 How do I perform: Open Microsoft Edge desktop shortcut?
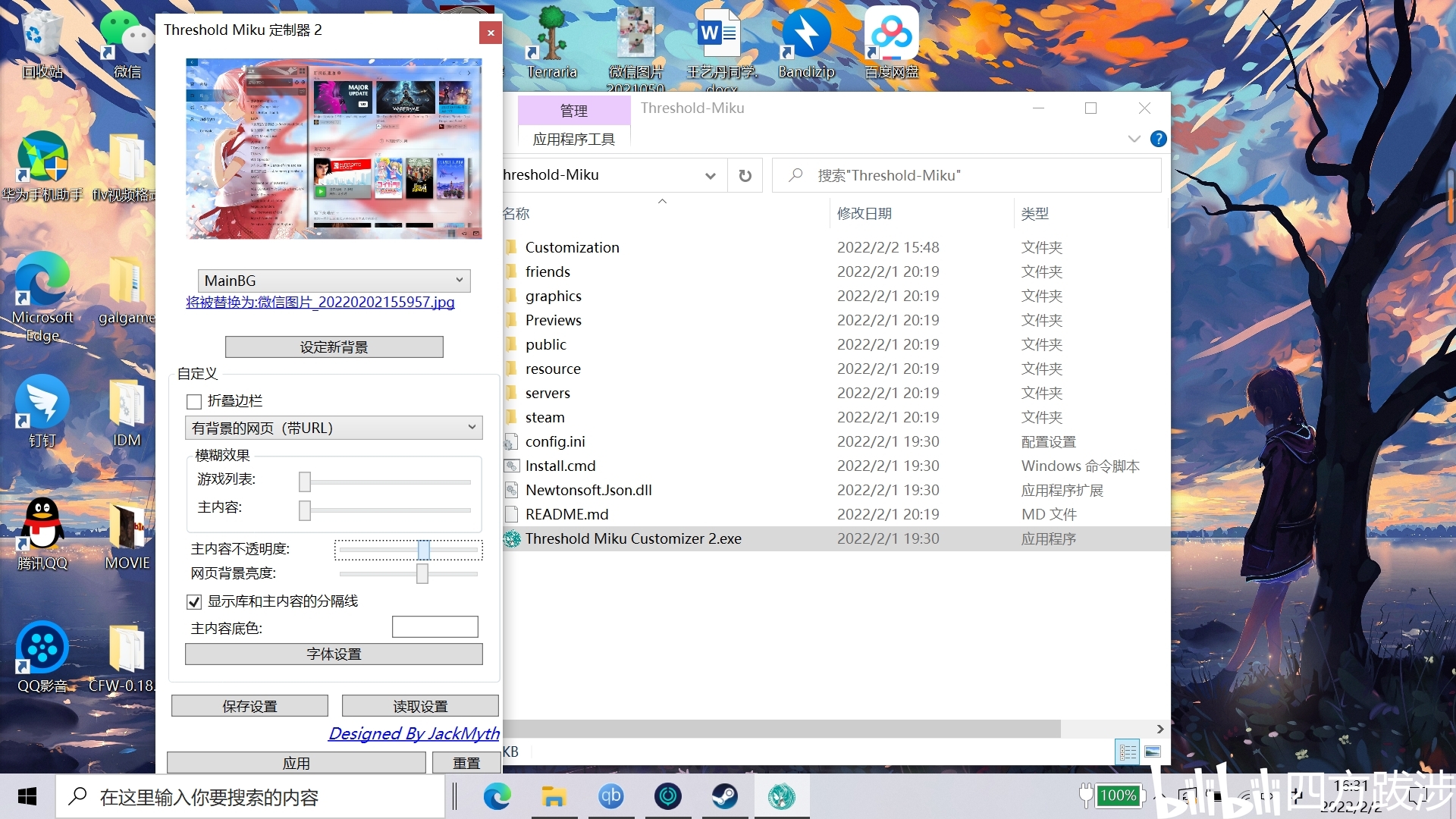42,297
